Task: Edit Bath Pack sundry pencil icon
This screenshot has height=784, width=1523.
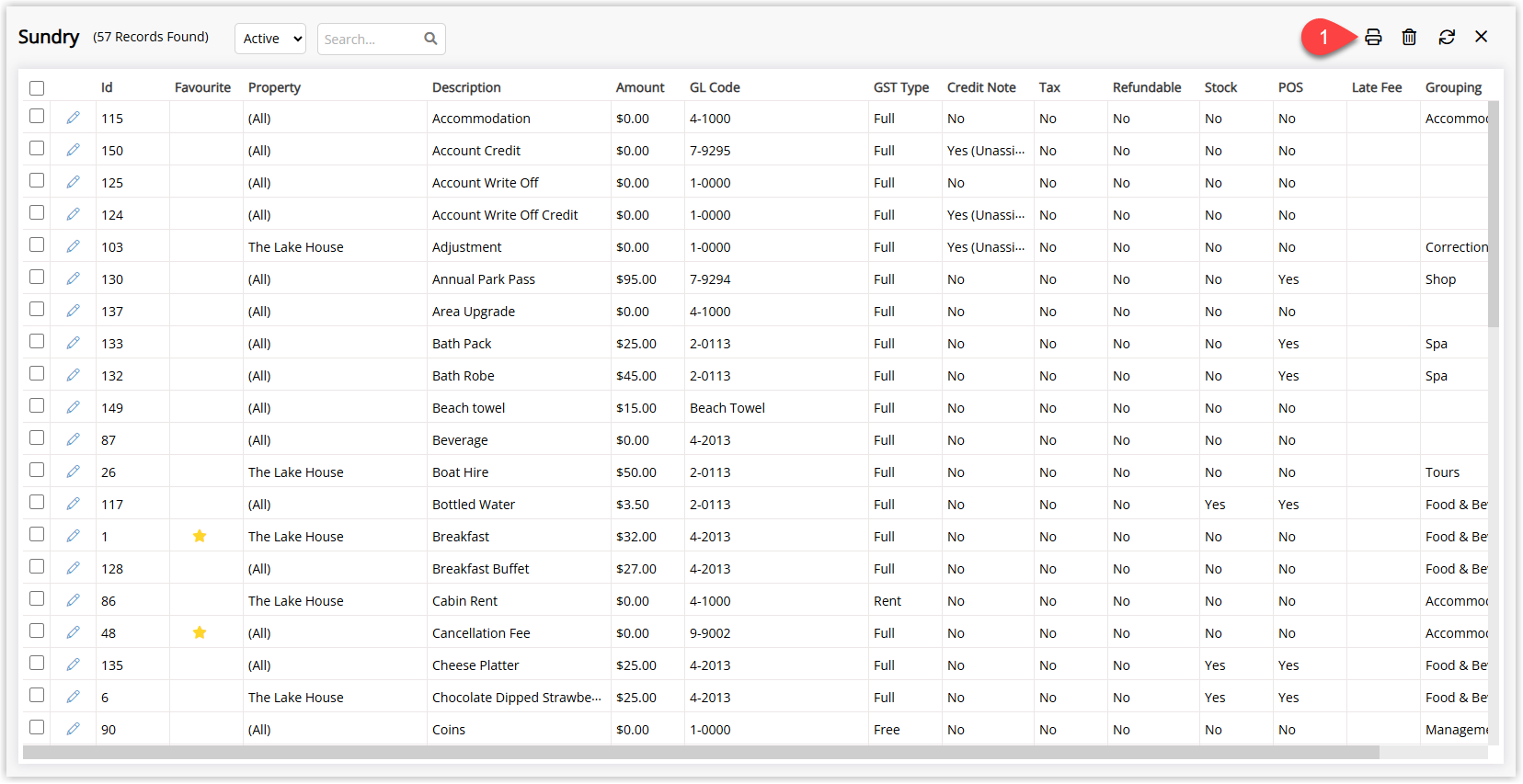Action: point(73,343)
